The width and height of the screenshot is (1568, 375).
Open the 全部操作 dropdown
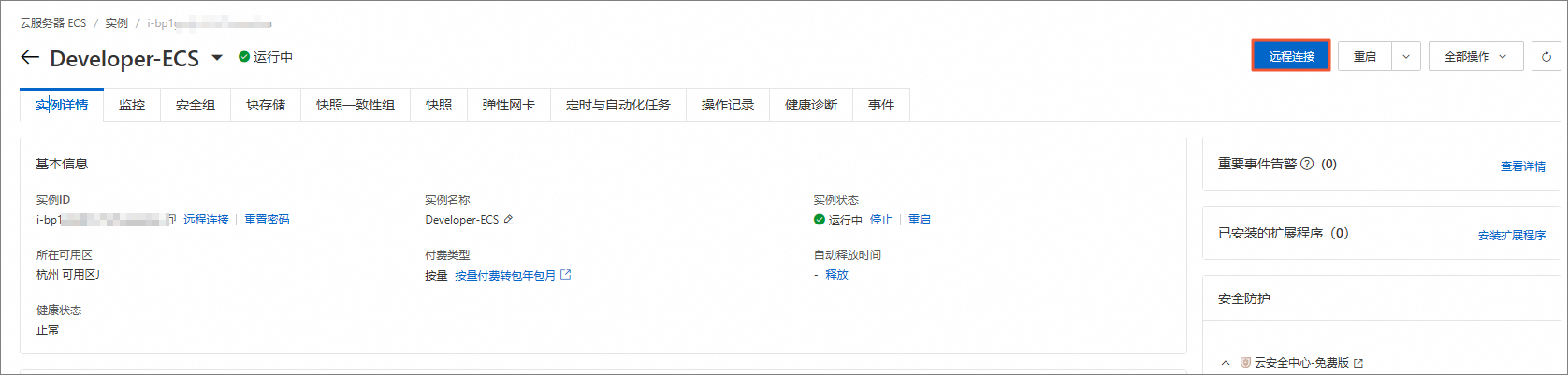[1475, 57]
